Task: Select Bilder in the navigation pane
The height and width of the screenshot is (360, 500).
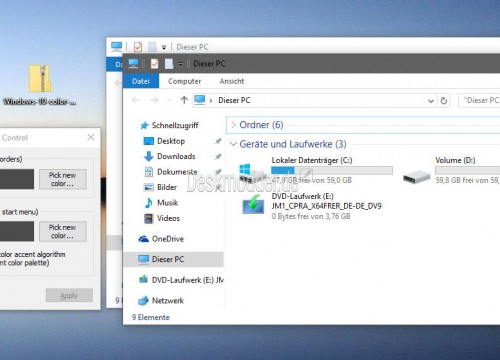Action: coord(160,187)
